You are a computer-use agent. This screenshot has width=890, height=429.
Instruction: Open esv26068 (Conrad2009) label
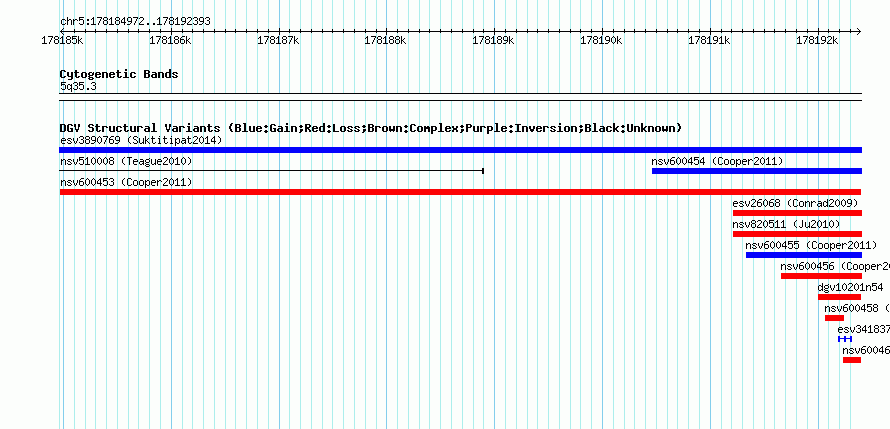795,203
